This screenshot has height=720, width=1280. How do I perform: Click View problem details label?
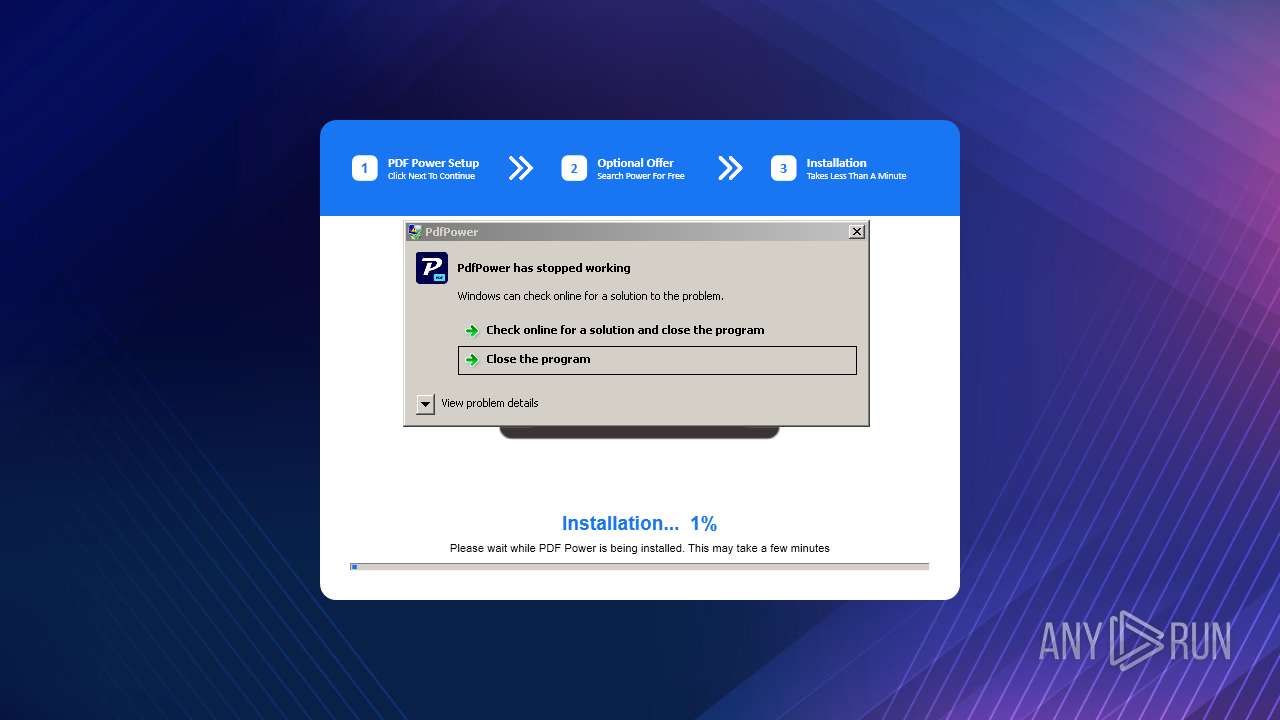490,403
